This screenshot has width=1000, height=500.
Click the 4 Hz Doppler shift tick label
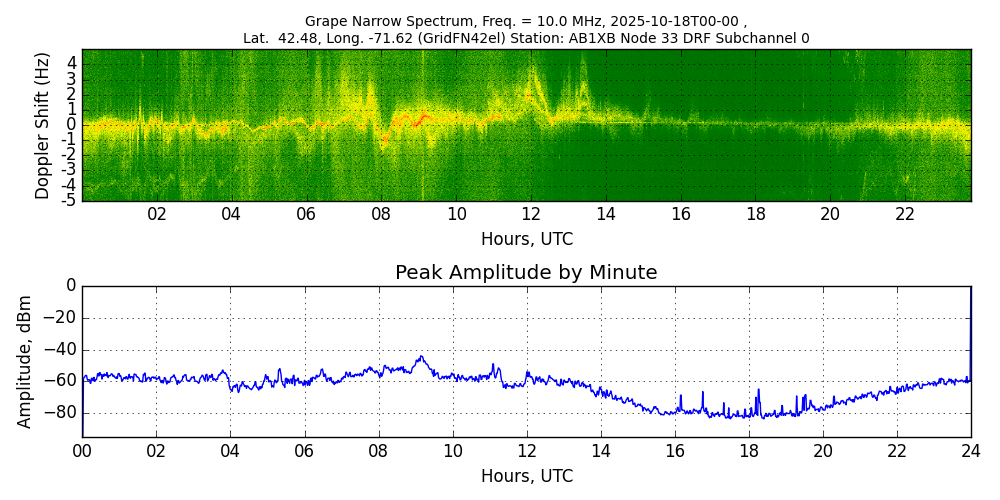[x=72, y=63]
